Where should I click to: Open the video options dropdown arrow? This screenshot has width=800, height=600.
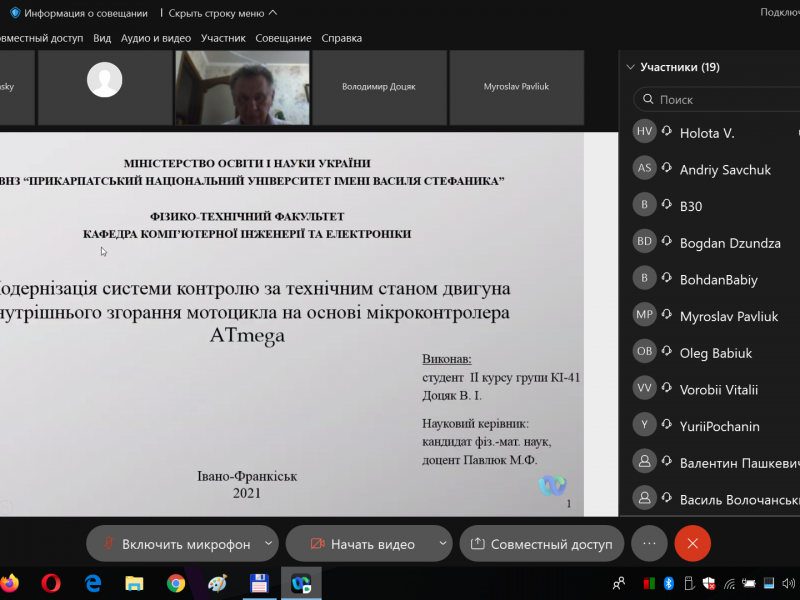point(443,544)
